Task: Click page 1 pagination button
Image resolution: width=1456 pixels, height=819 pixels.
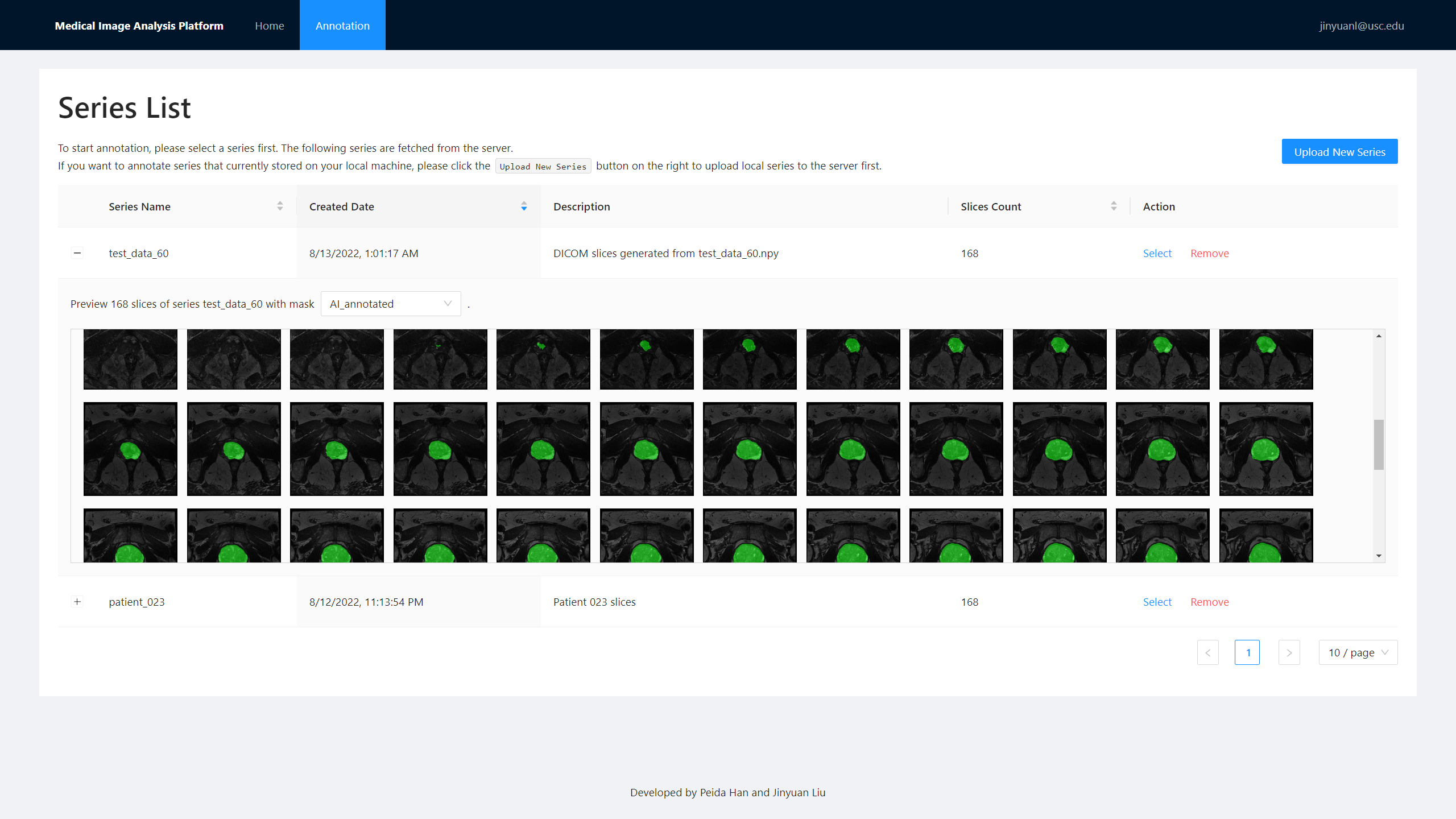Action: click(x=1248, y=652)
